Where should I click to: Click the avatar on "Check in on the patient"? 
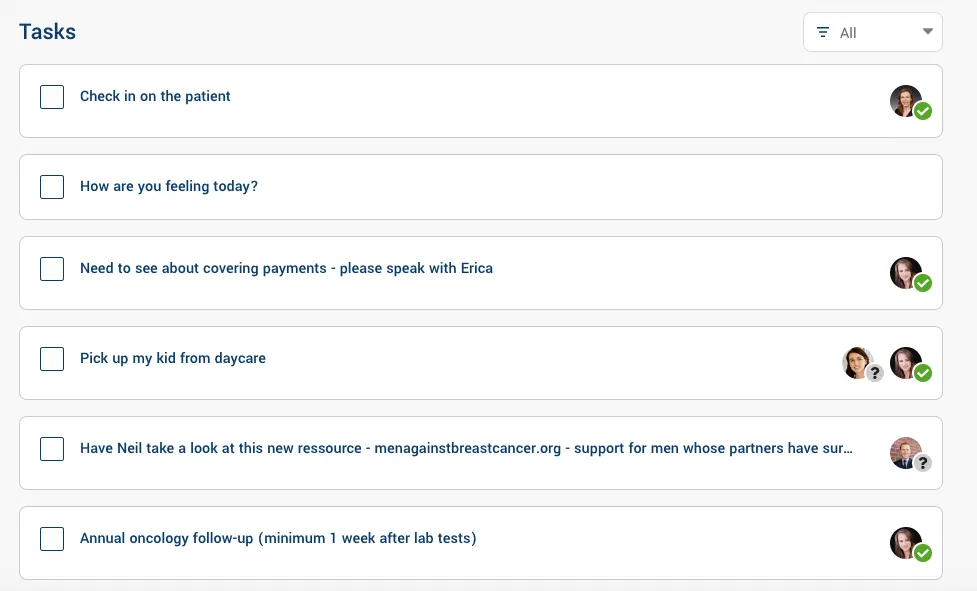click(x=905, y=100)
